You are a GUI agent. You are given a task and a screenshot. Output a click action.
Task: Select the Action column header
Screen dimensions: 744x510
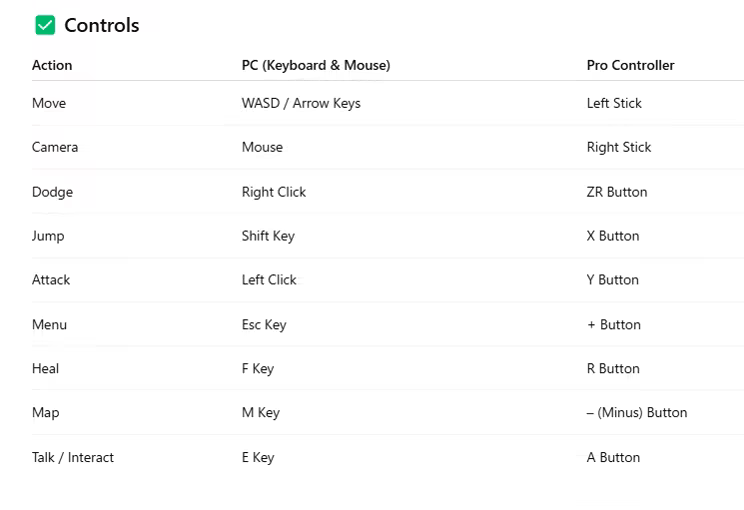pos(52,65)
